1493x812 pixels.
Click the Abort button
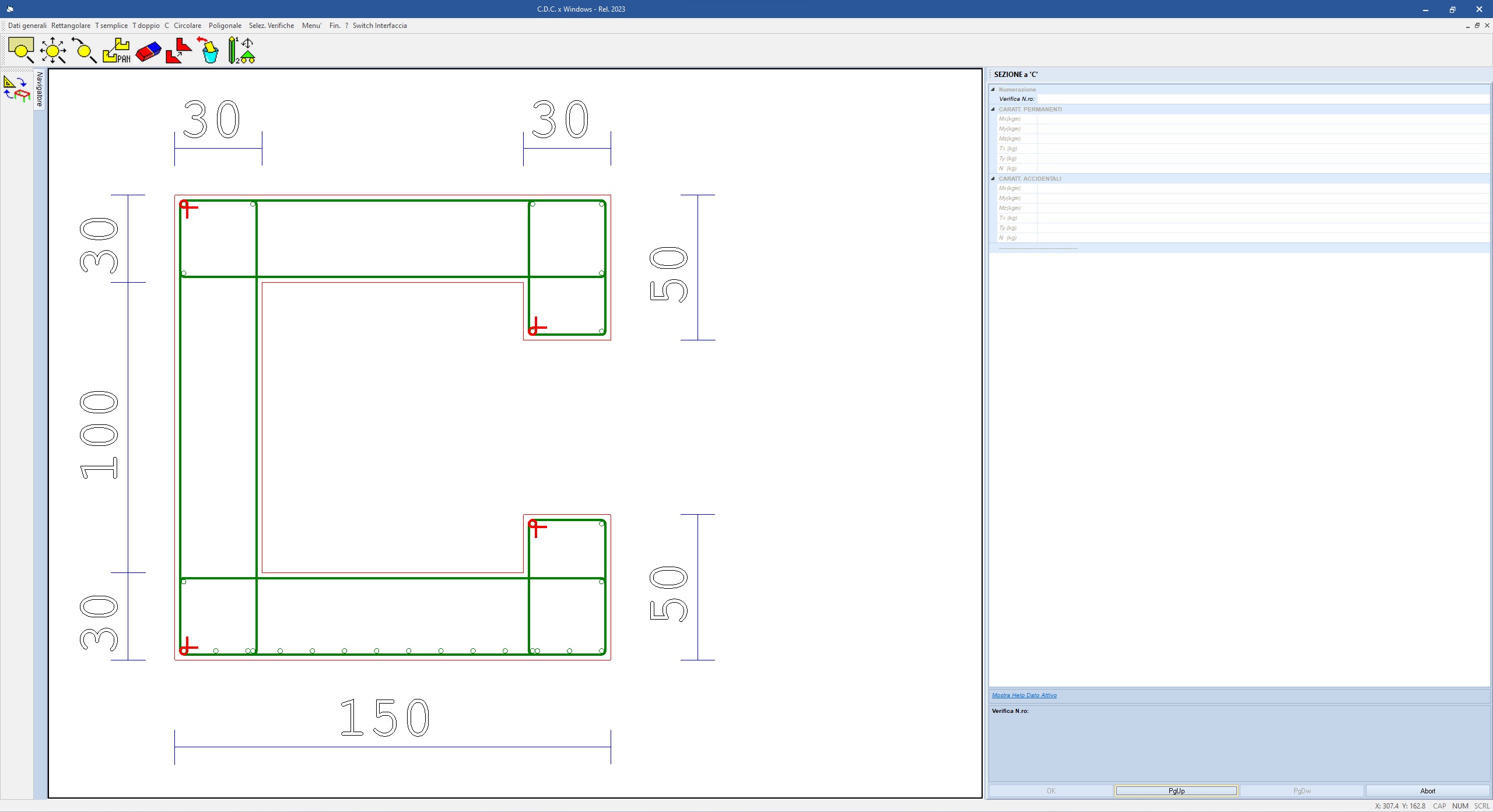[x=1428, y=791]
